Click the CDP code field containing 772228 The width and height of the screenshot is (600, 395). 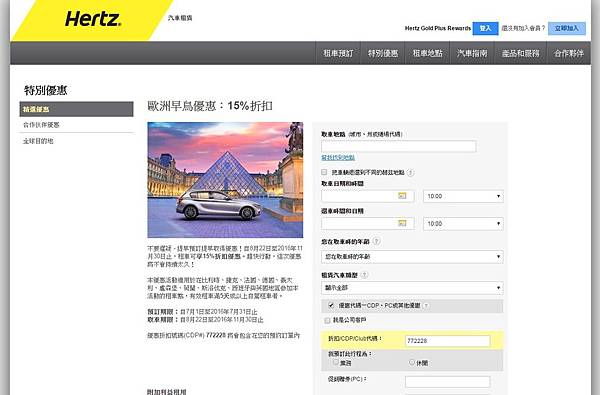point(447,341)
